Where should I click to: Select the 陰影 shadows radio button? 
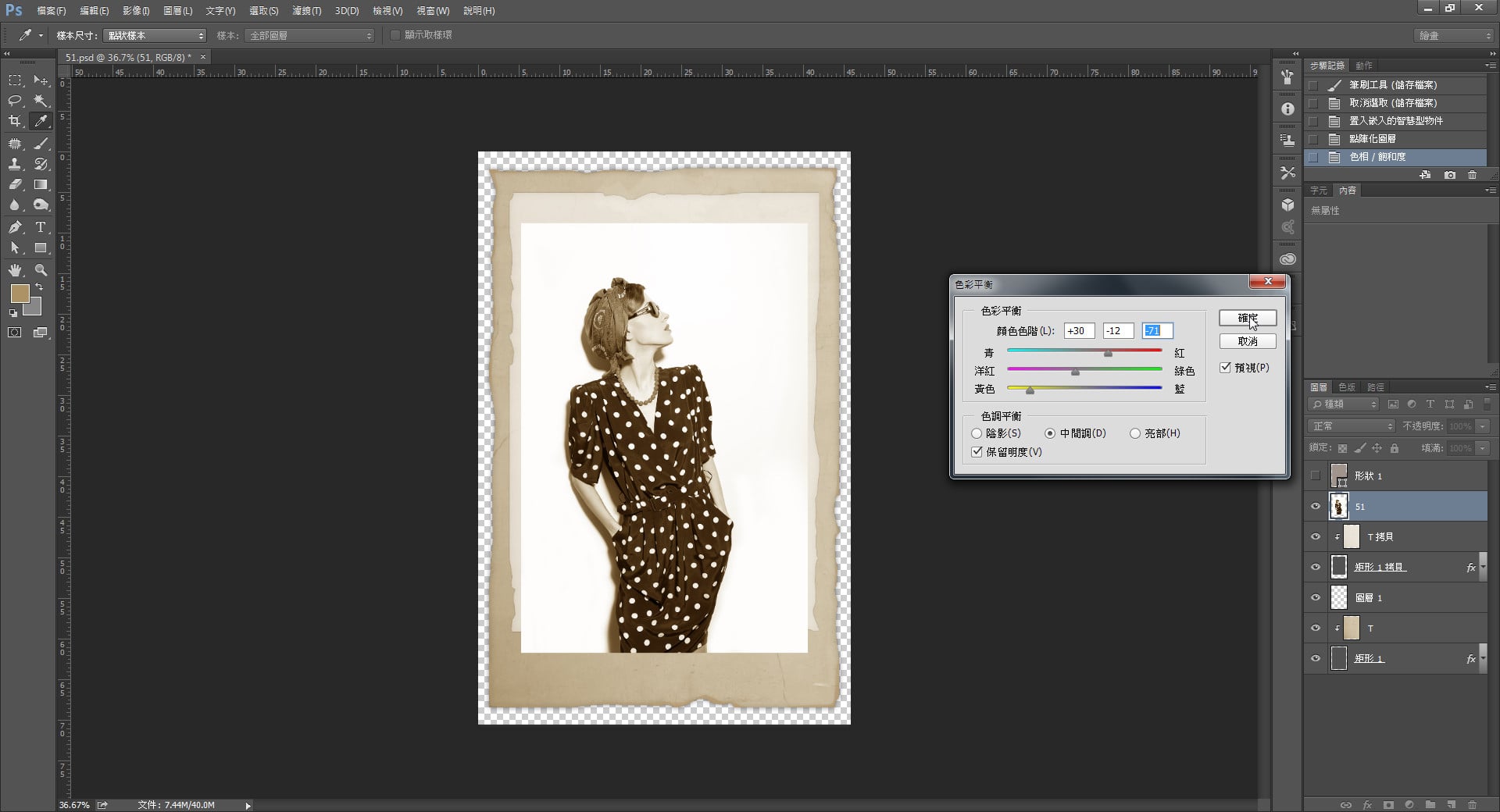pyautogui.click(x=977, y=433)
